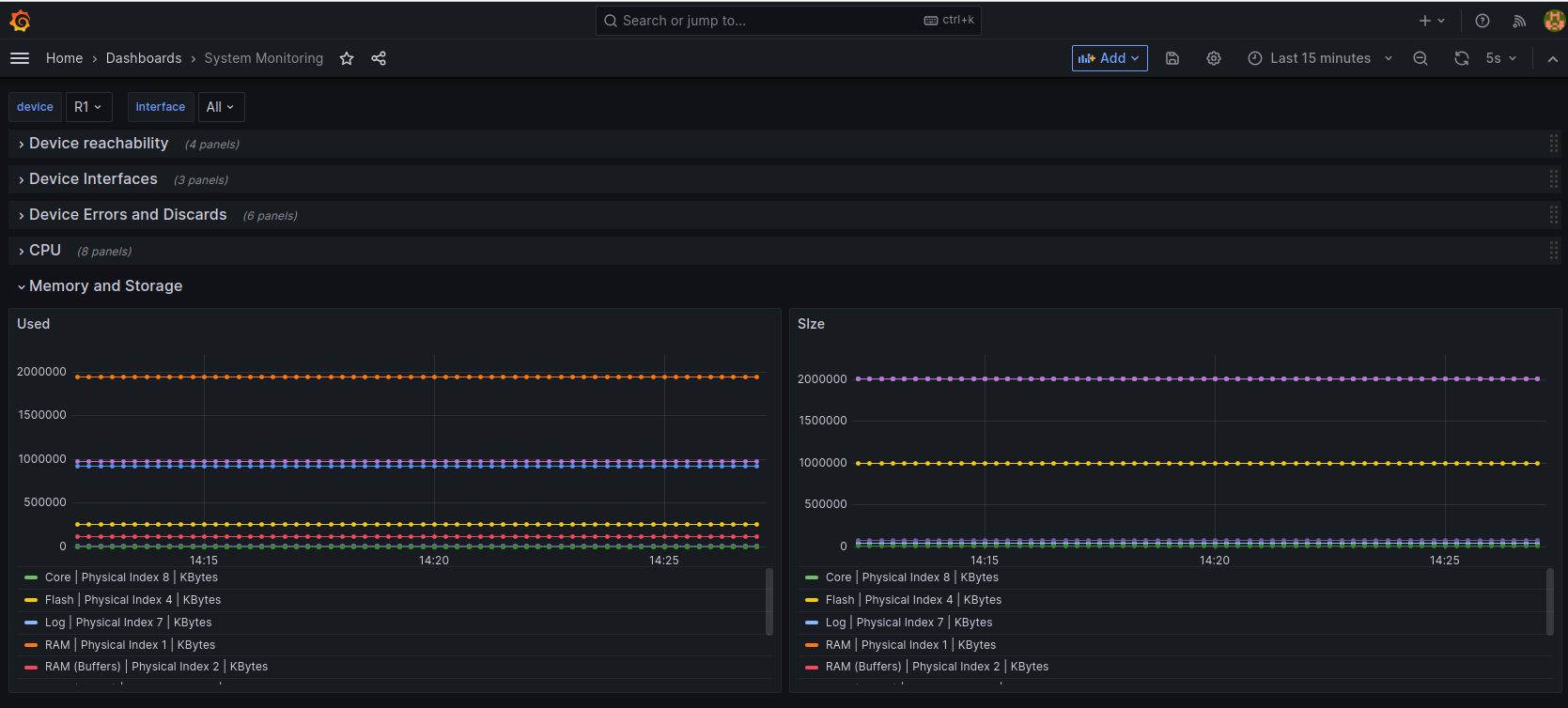
Task: Click orange RAM color swatch in SIze legend
Action: click(x=812, y=645)
